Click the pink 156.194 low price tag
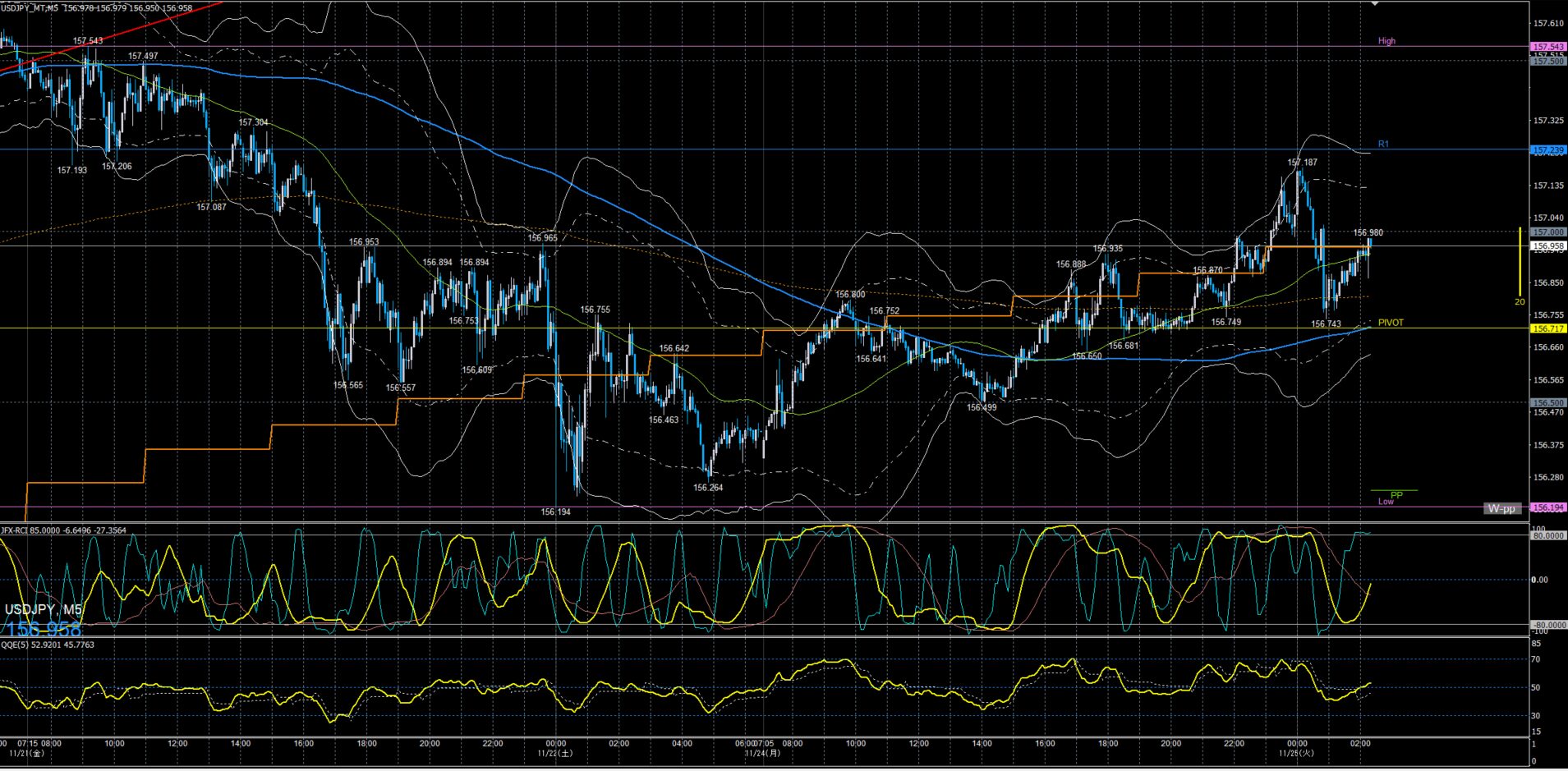 1547,507
